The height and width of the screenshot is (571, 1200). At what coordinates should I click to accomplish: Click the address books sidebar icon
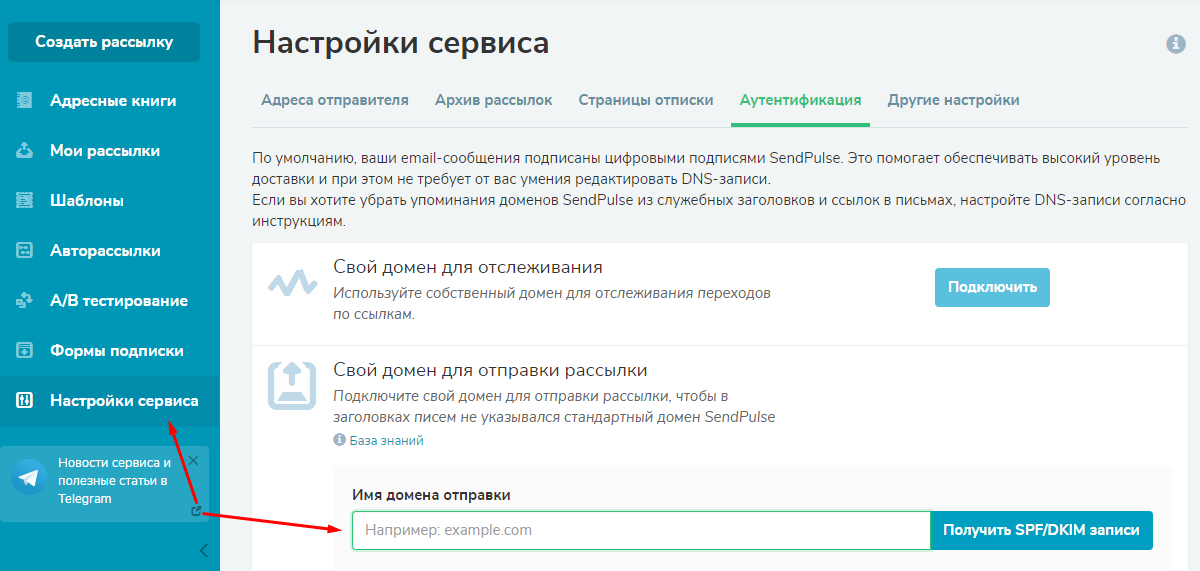point(25,101)
